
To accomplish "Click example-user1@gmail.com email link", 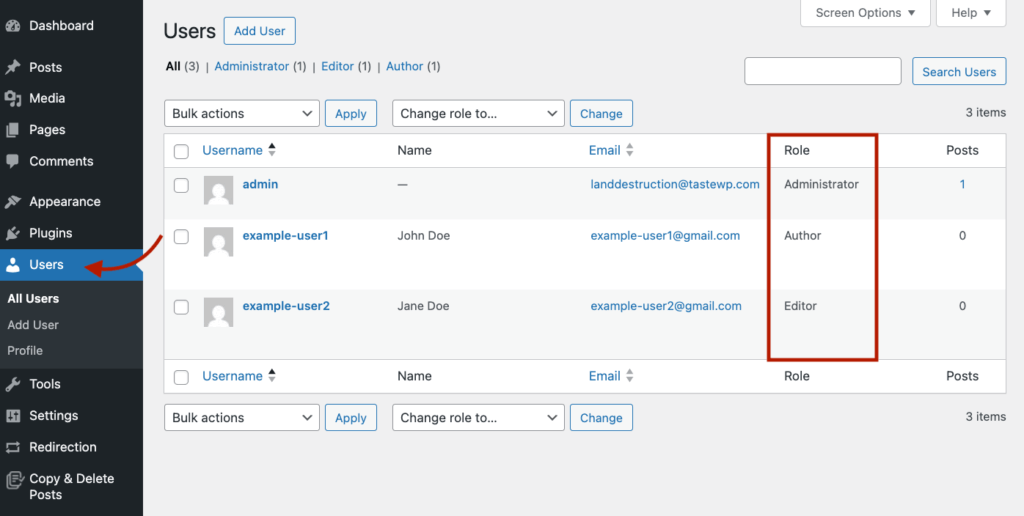I will point(665,236).
